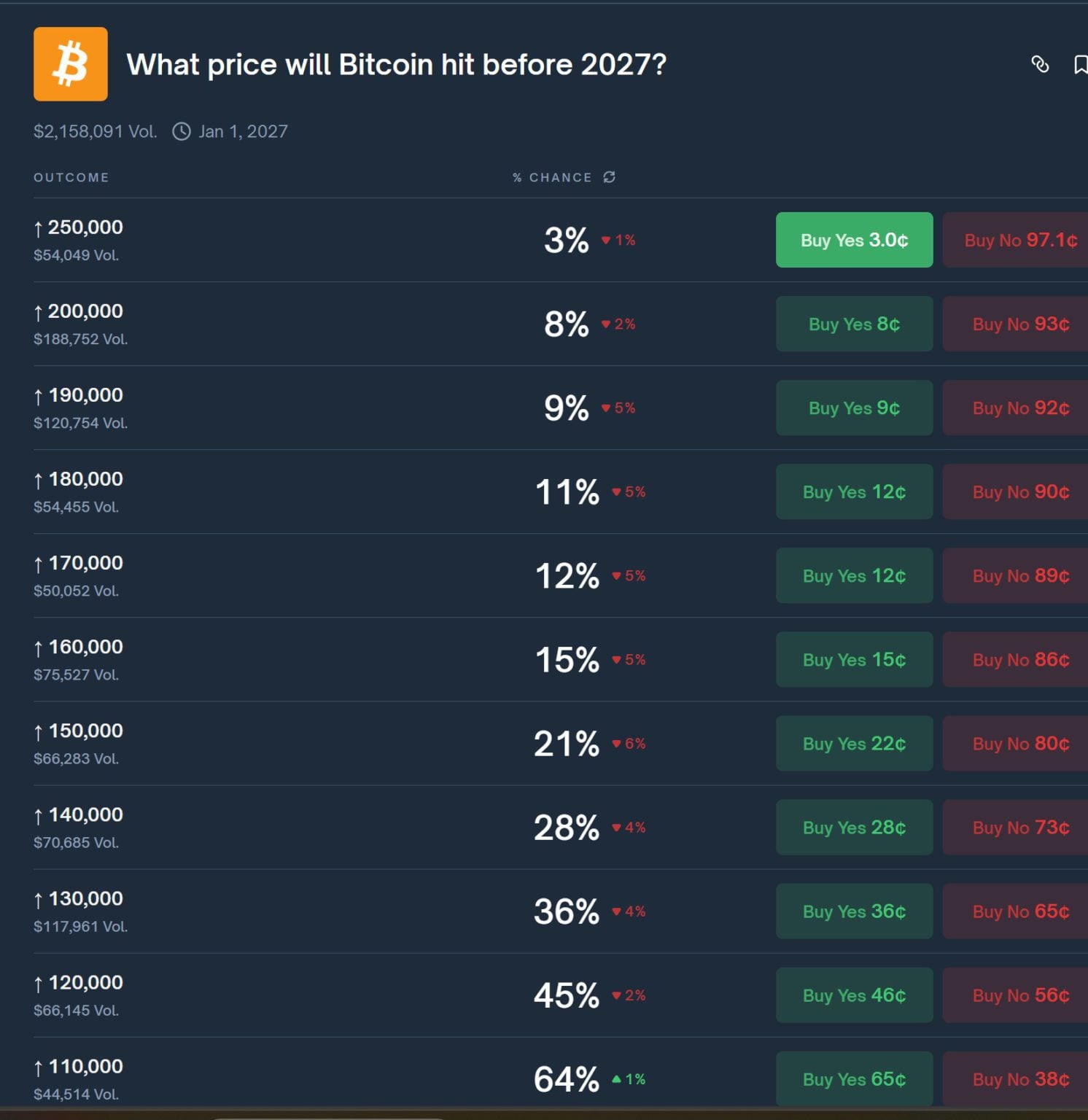Buy No 56¢ on 120,000 outcome
This screenshot has width=1088, height=1120.
(x=1019, y=995)
